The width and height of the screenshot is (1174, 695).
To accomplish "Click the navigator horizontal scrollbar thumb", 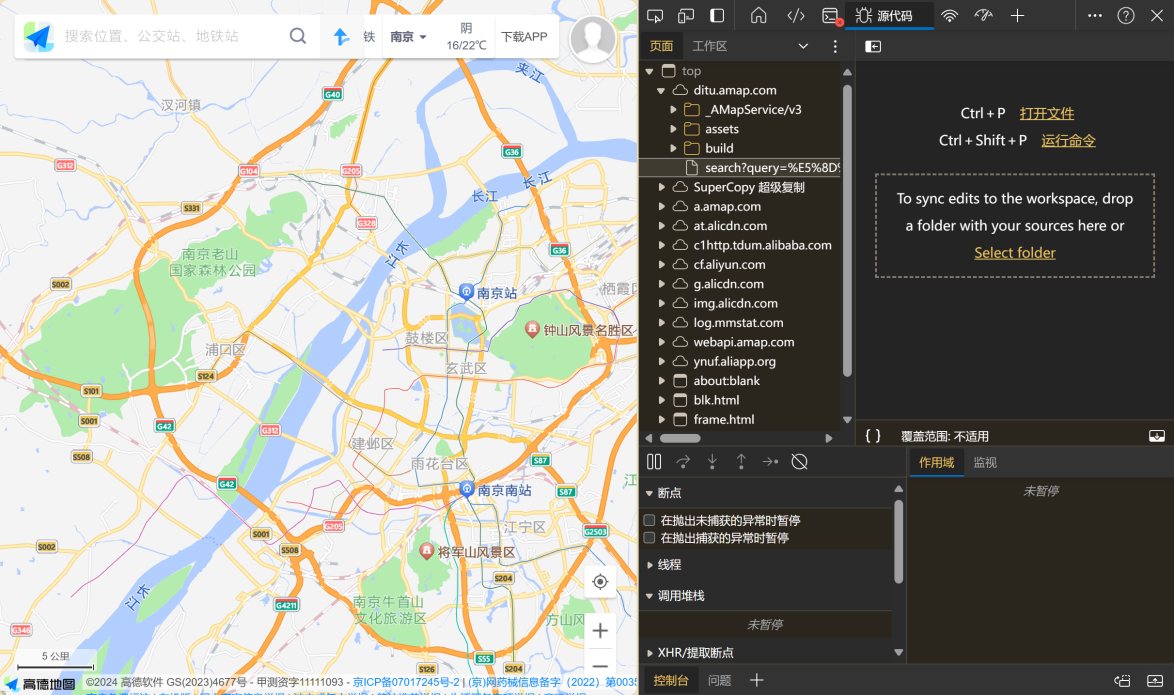I will click(680, 438).
